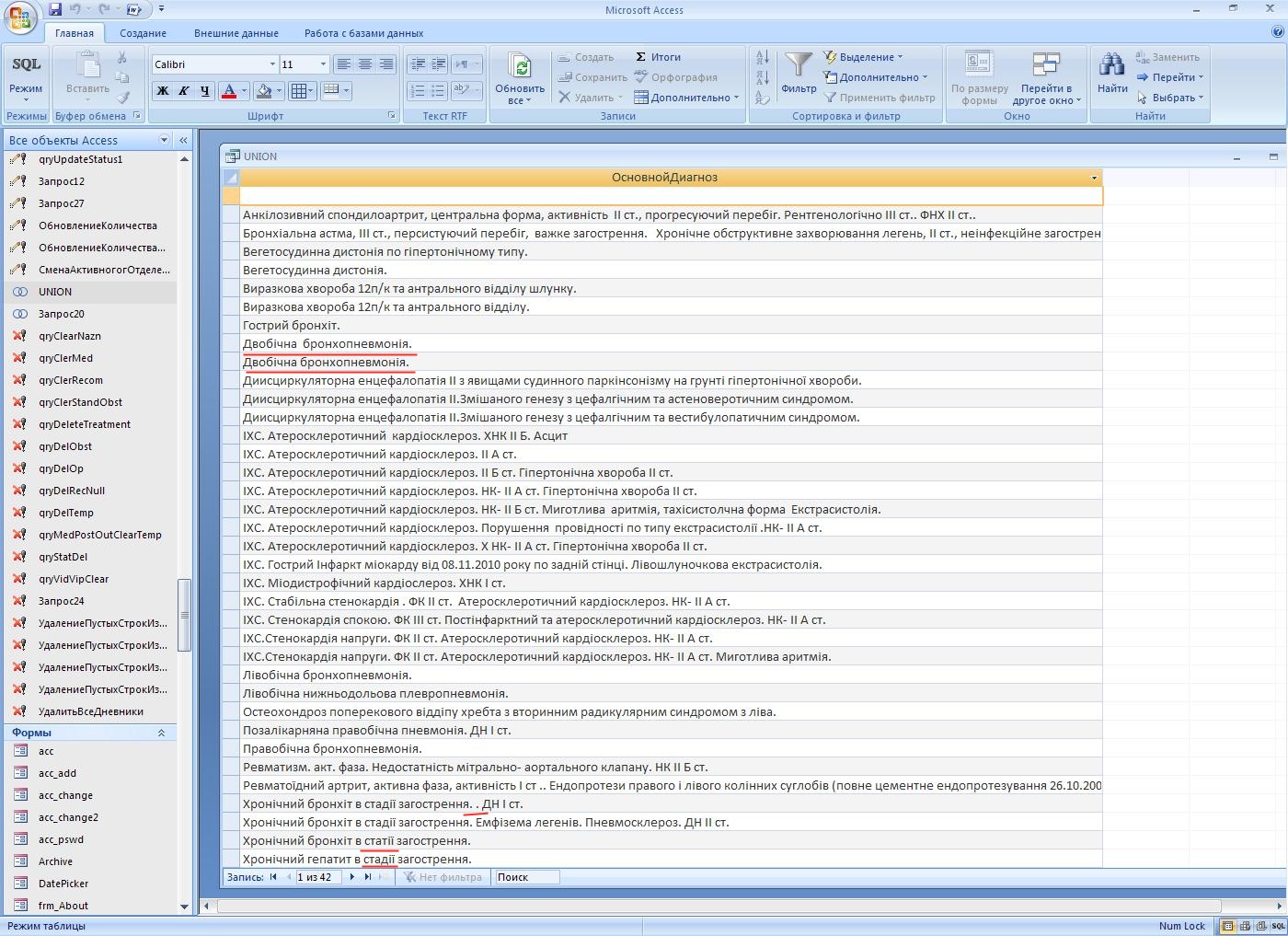
Task: Switch to SQL view icon in status bar
Action: pyautogui.click(x=1278, y=926)
